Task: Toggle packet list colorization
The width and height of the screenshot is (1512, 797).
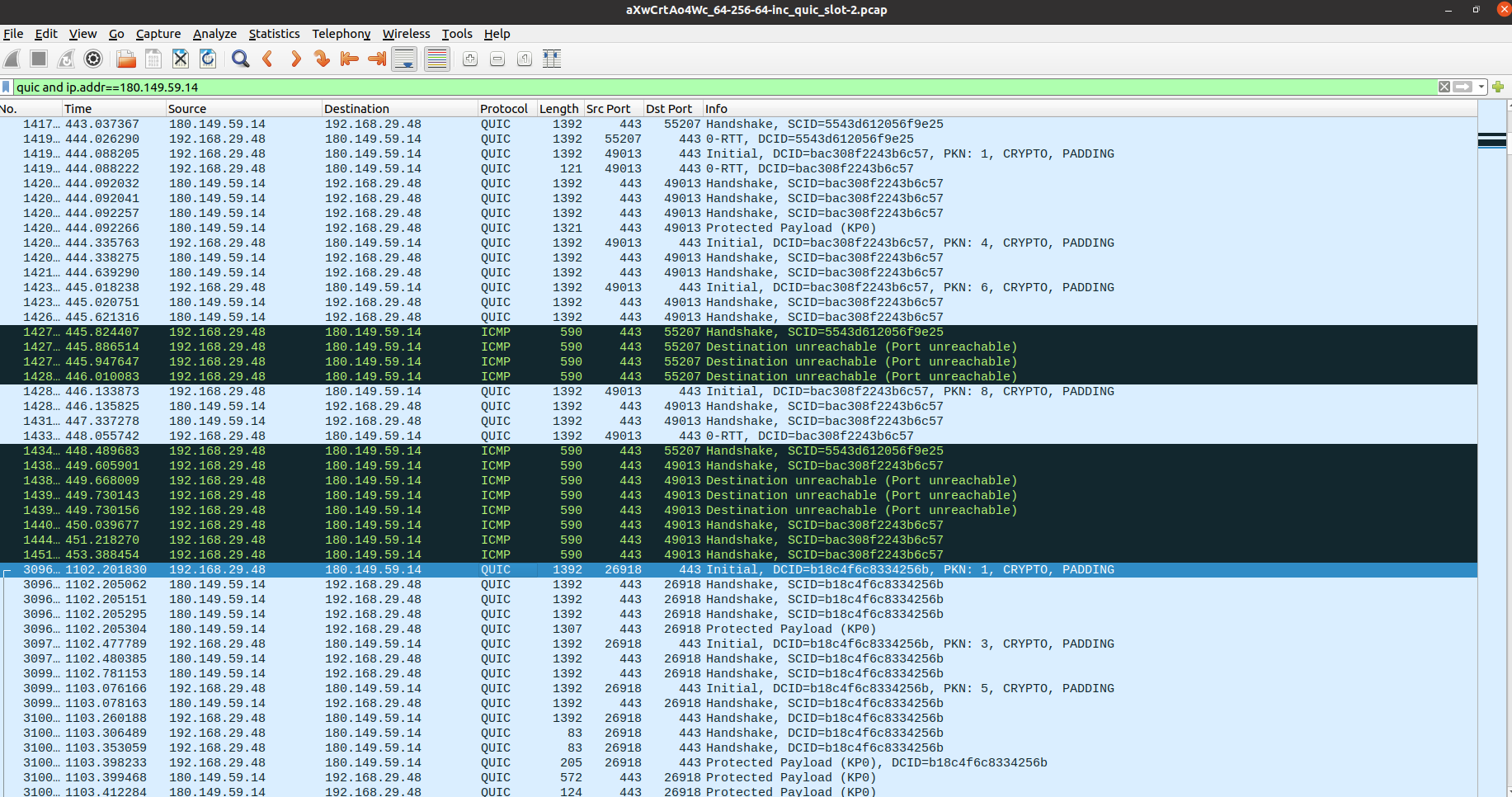Action: [x=436, y=59]
